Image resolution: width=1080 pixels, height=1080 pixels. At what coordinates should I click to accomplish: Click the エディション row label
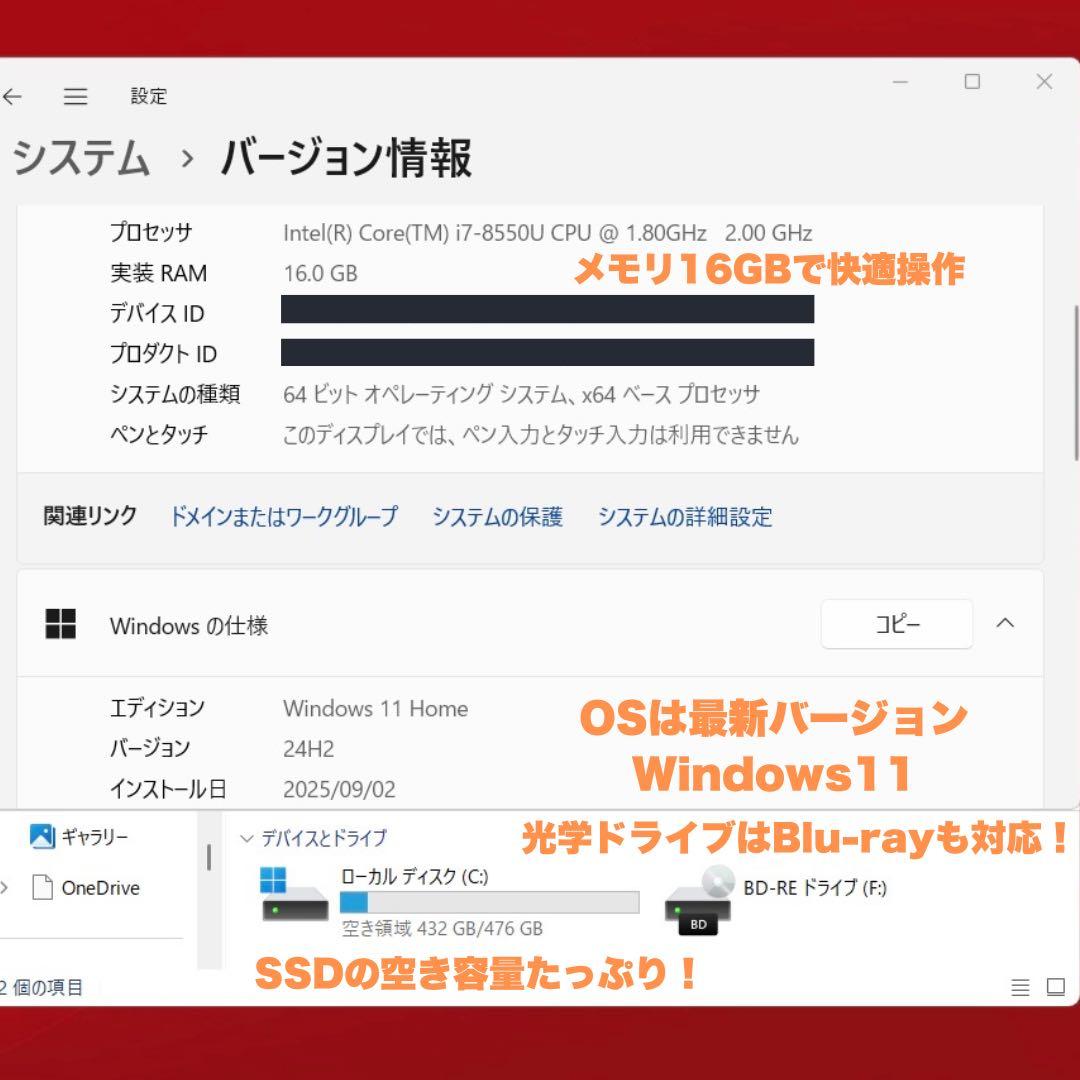point(157,708)
